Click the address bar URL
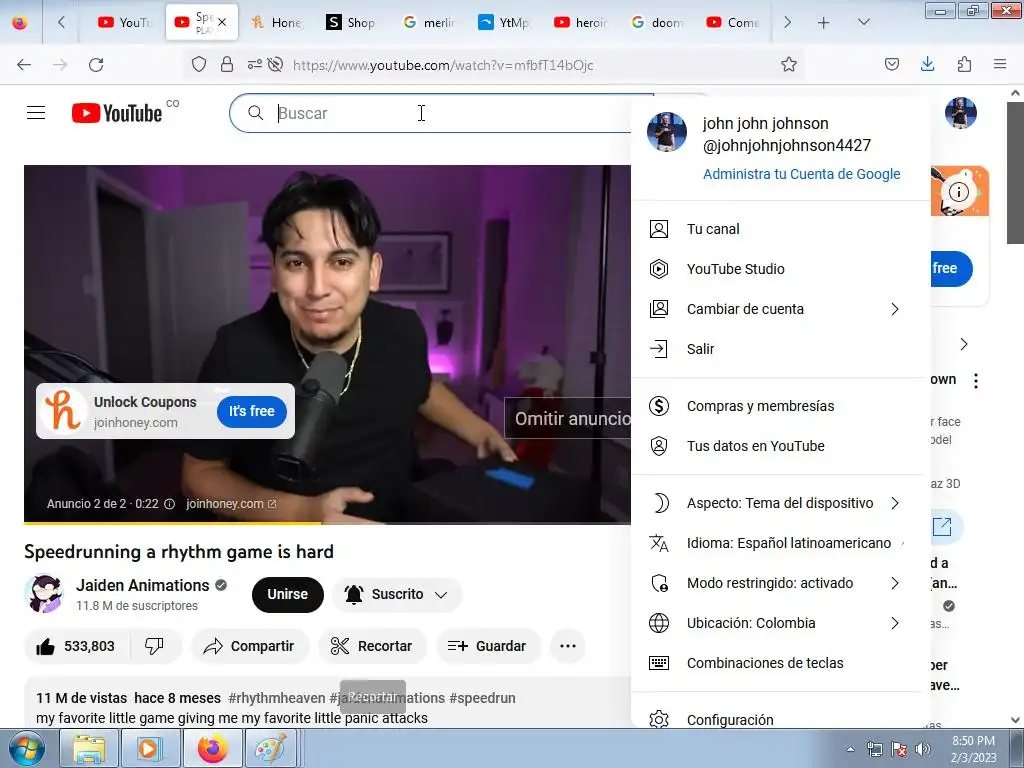Screen dimensions: 1024x768 click(443, 65)
